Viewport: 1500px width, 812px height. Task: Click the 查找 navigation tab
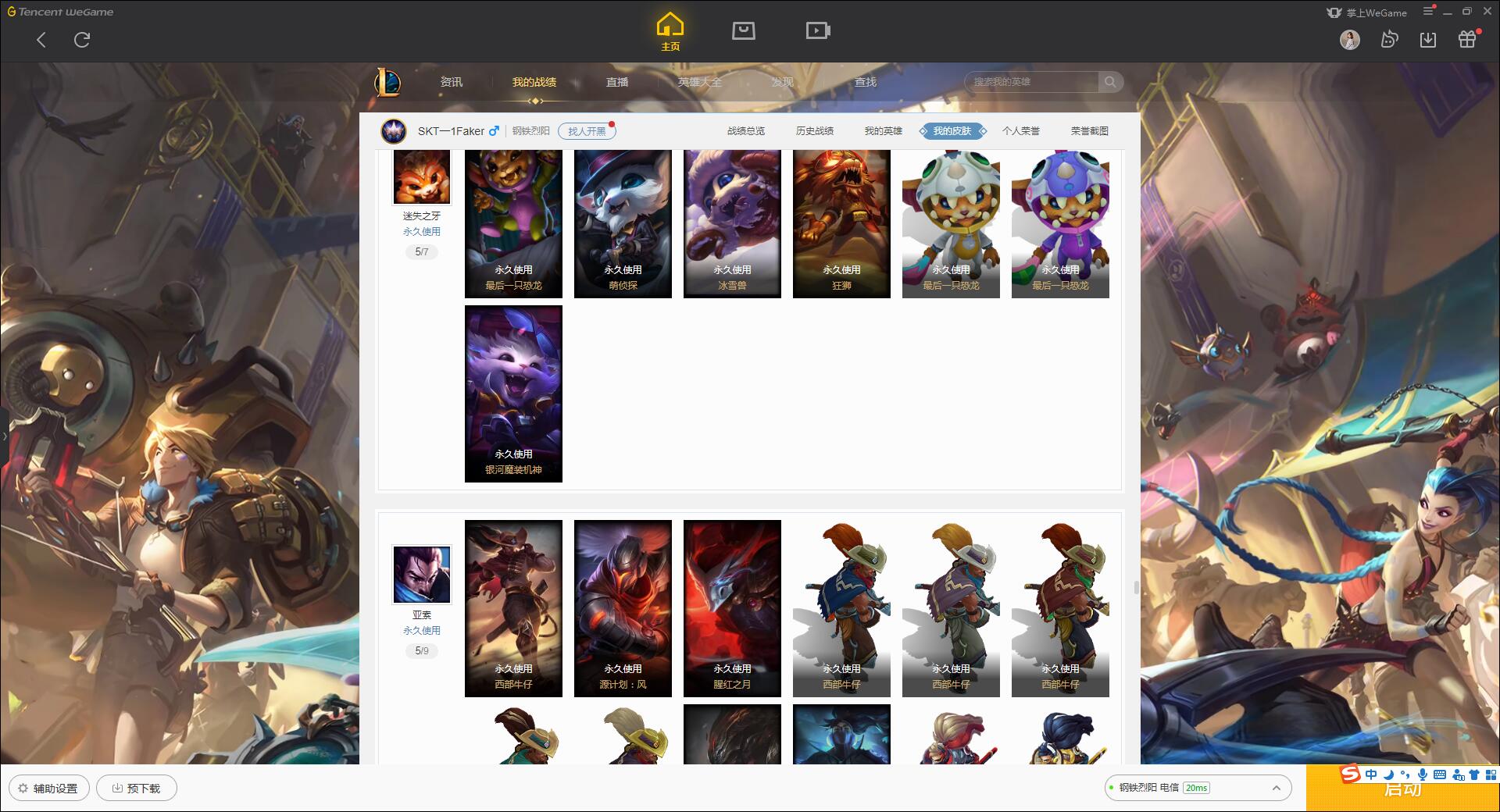866,82
